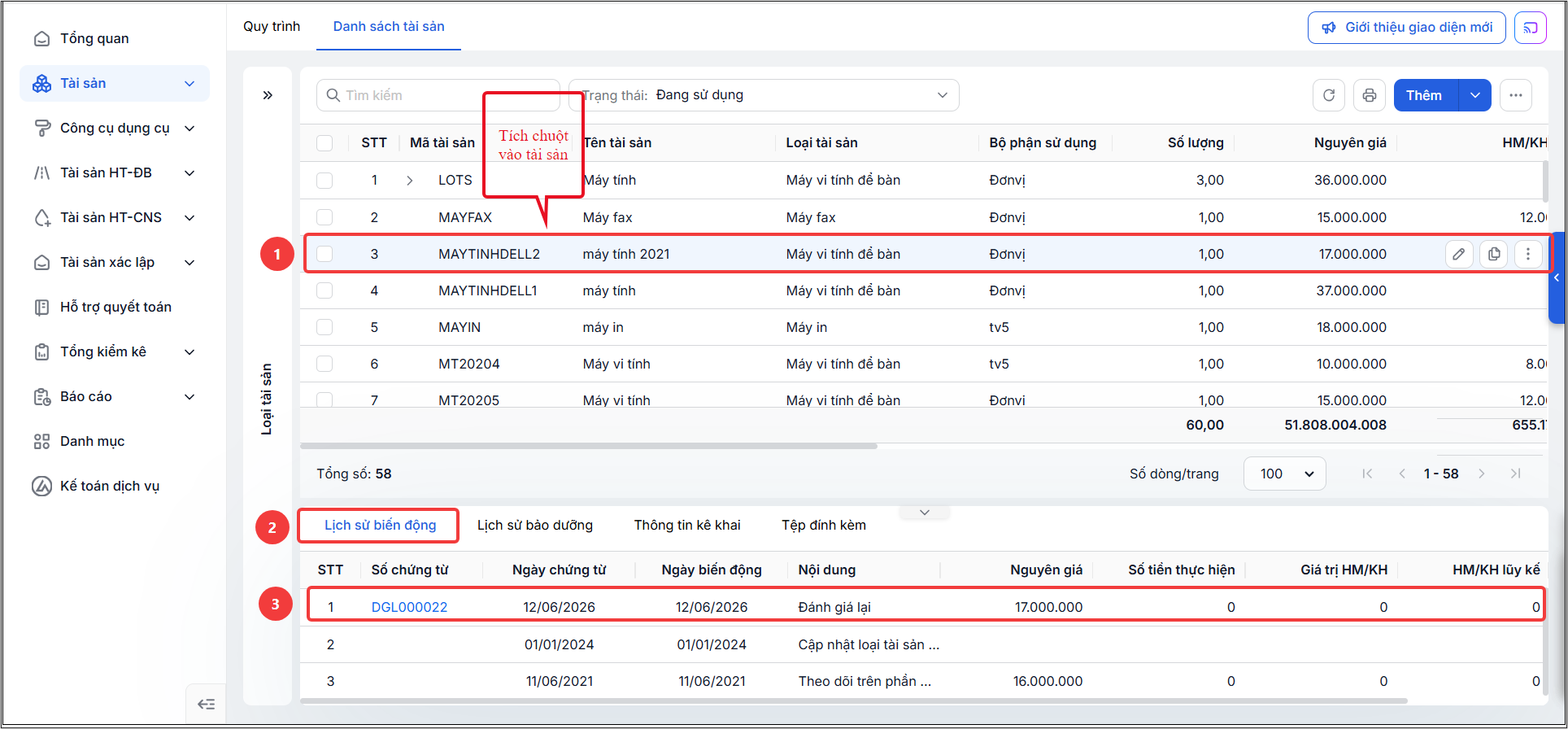Collapse the sidebar menu icon
The image size is (1568, 729).
pyautogui.click(x=206, y=704)
